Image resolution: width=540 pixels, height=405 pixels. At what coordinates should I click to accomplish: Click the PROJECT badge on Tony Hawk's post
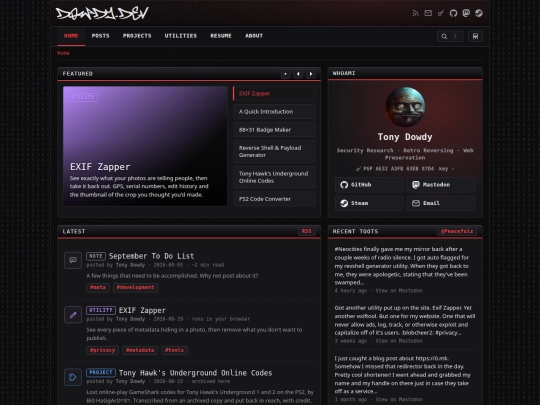point(101,373)
